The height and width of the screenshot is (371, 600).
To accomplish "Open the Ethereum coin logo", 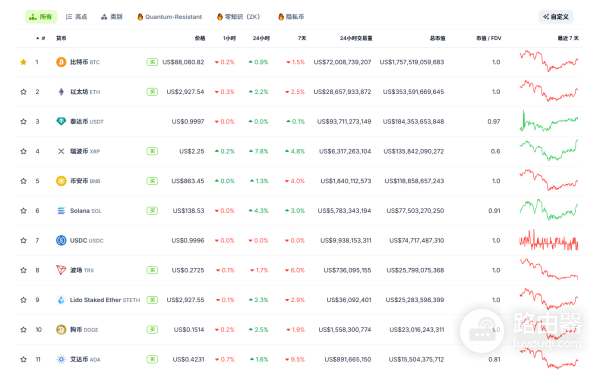I will tap(61, 92).
